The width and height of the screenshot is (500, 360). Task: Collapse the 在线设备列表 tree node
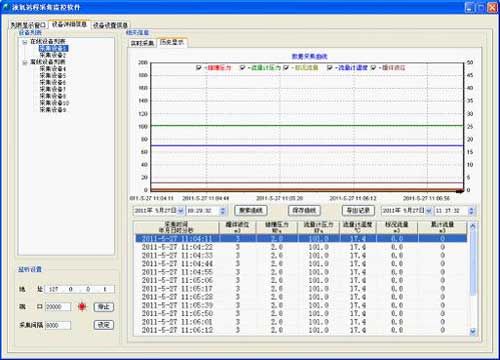point(25,42)
